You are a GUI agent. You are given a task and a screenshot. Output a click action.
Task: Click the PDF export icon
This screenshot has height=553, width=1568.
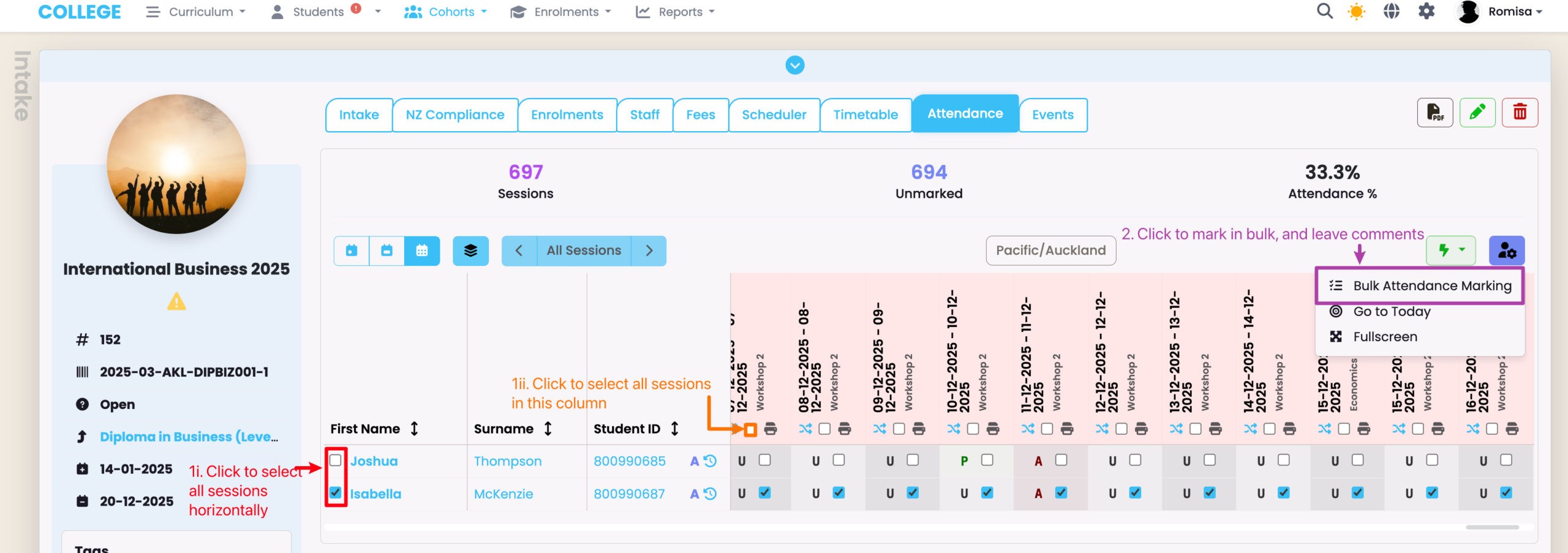[x=1434, y=113]
